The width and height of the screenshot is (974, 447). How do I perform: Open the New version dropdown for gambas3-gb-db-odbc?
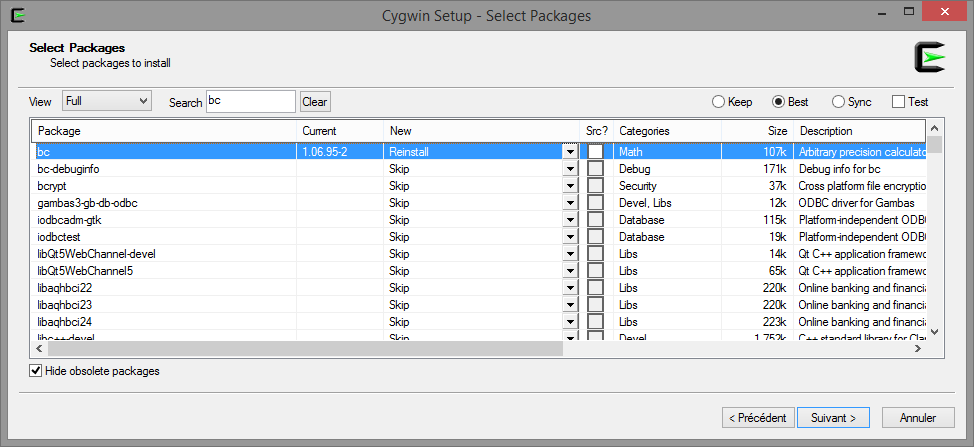pyautogui.click(x=570, y=203)
